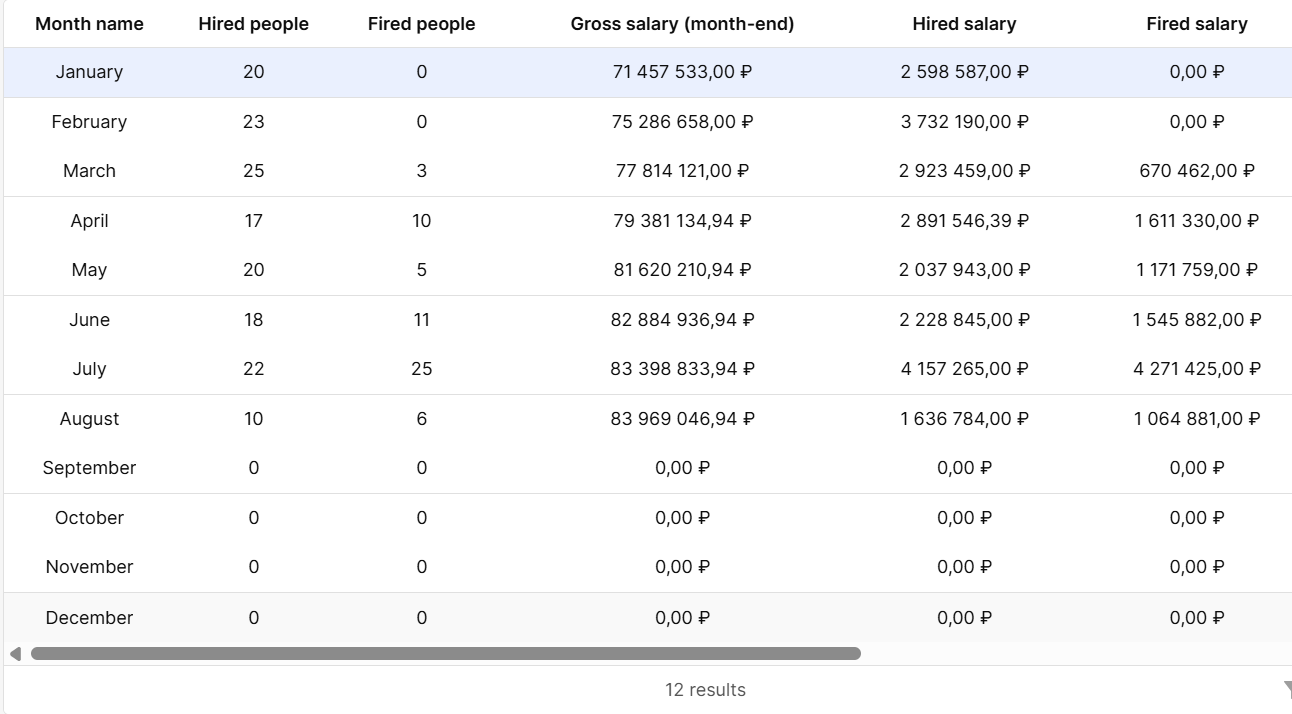Click July fired people value 25
The width and height of the screenshot is (1292, 714).
click(x=421, y=369)
